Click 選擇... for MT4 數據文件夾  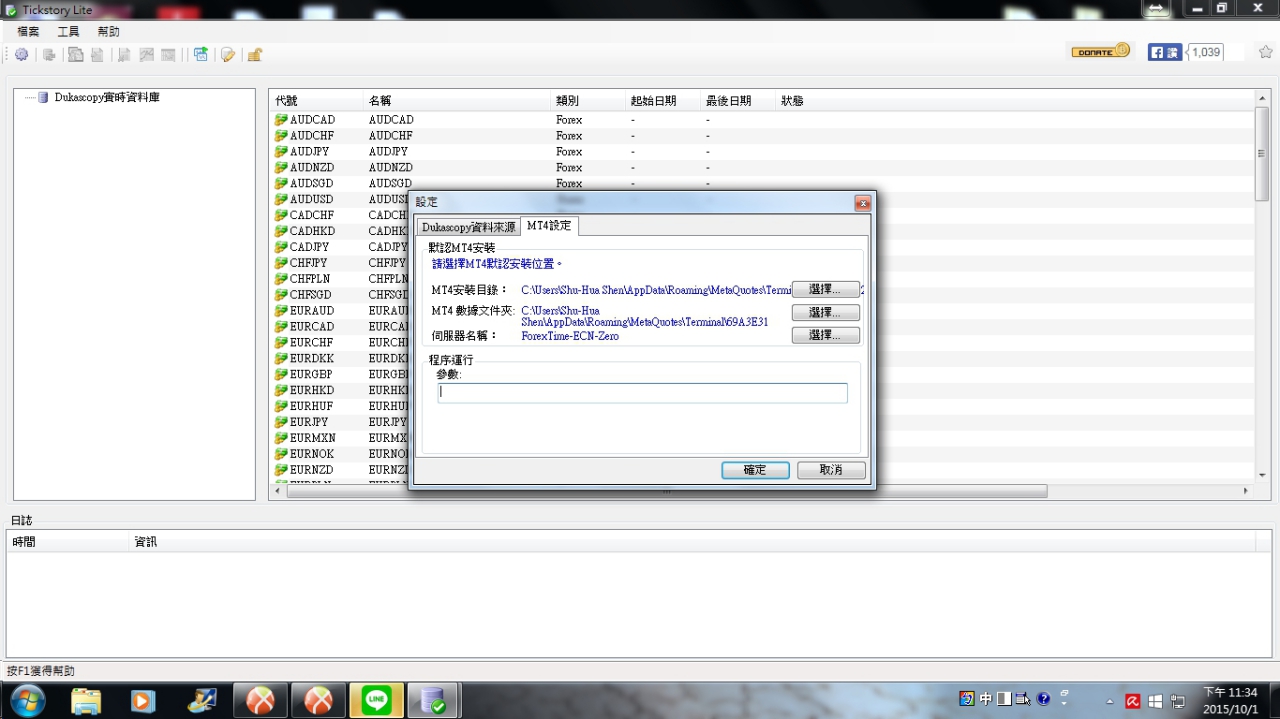(x=826, y=312)
